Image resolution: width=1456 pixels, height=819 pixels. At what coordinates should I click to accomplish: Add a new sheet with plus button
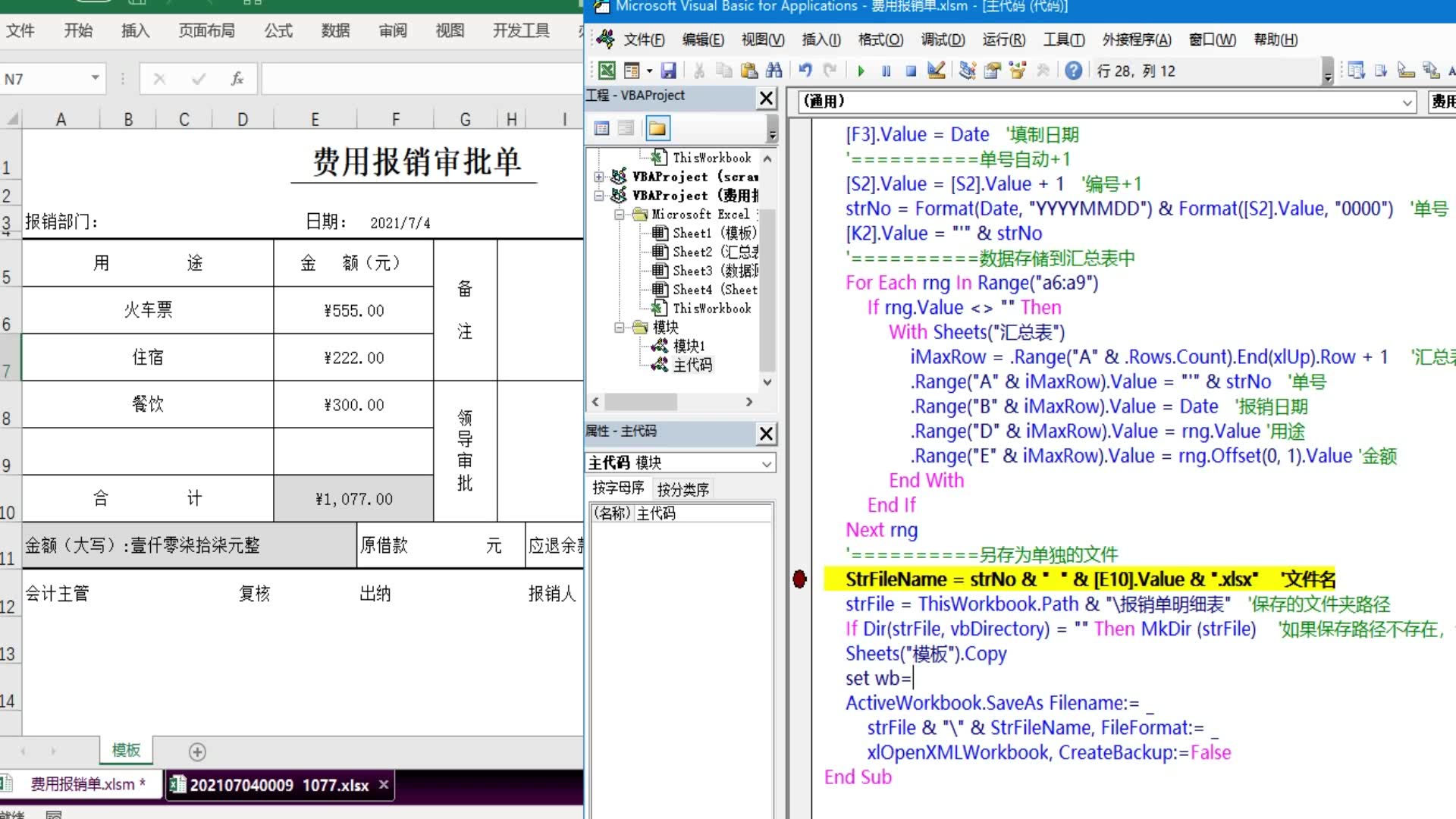pyautogui.click(x=197, y=752)
